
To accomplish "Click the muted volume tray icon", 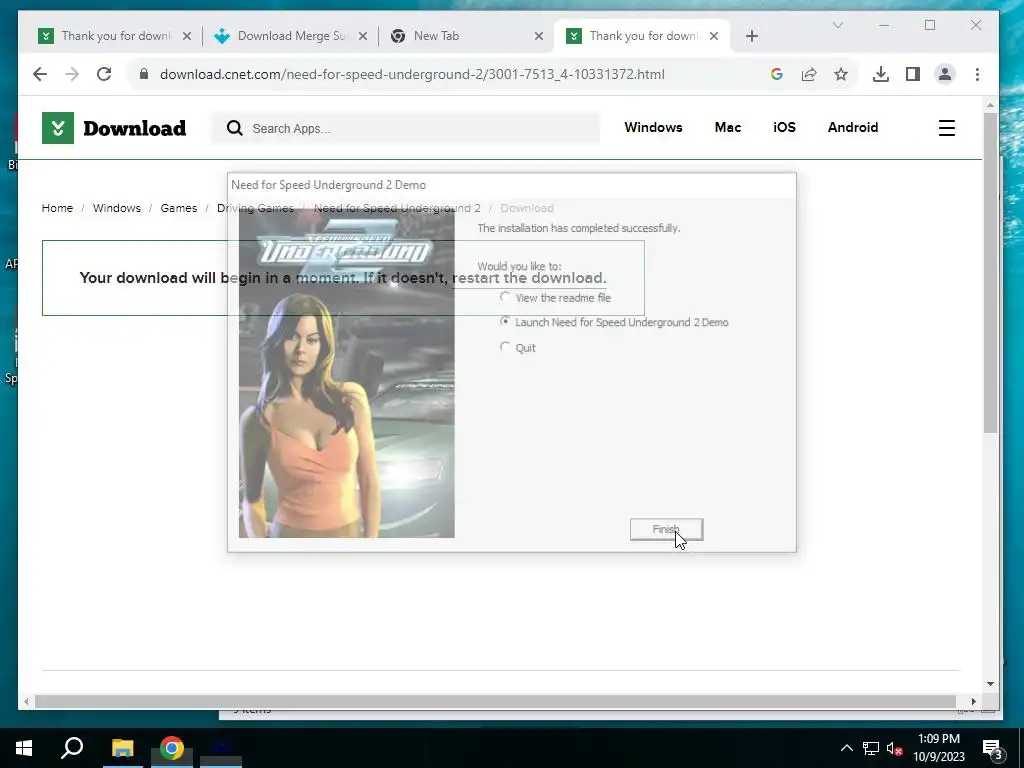I will tap(894, 748).
